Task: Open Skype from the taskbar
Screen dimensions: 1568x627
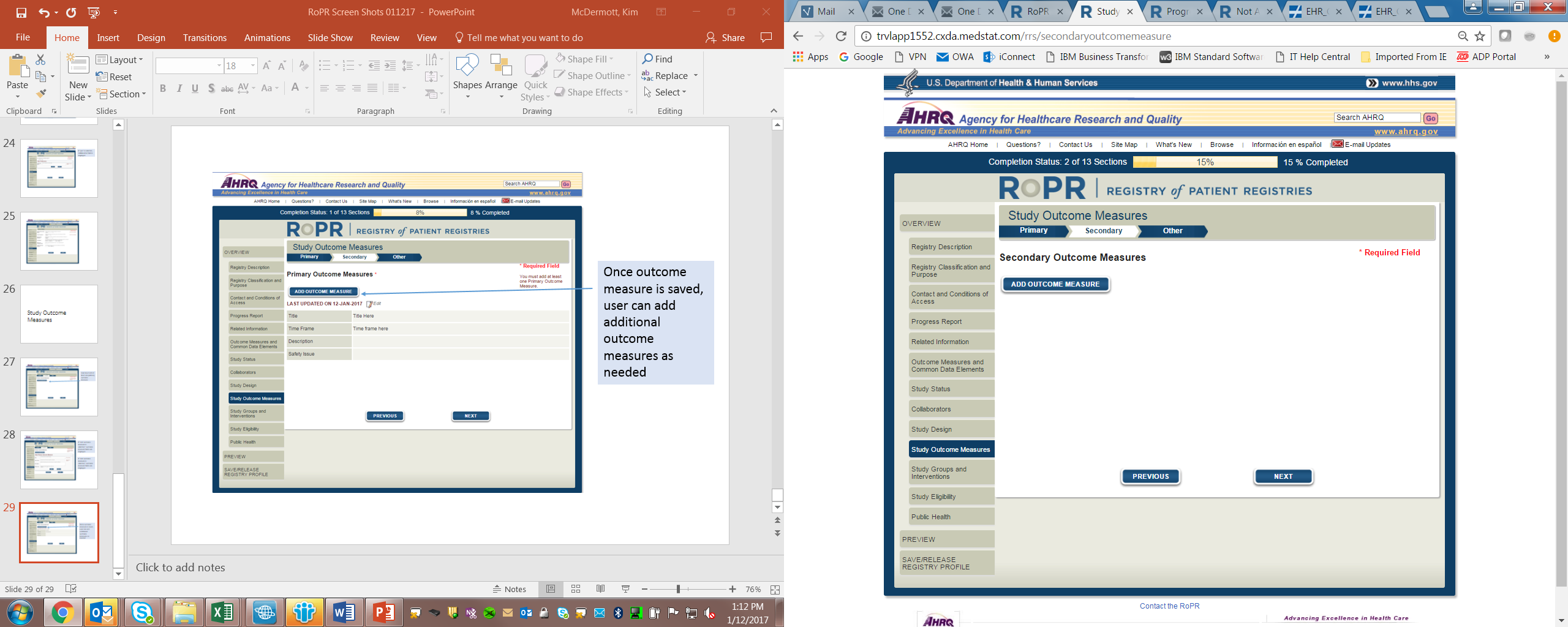Action: pos(142,612)
